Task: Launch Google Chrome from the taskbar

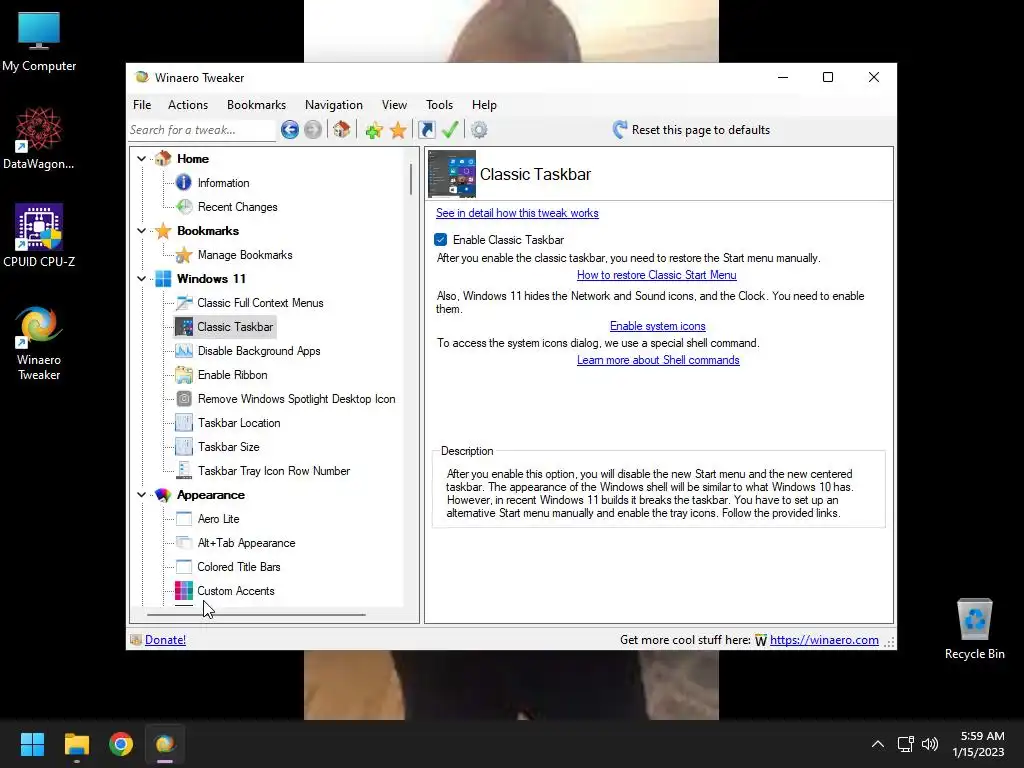Action: tap(121, 744)
